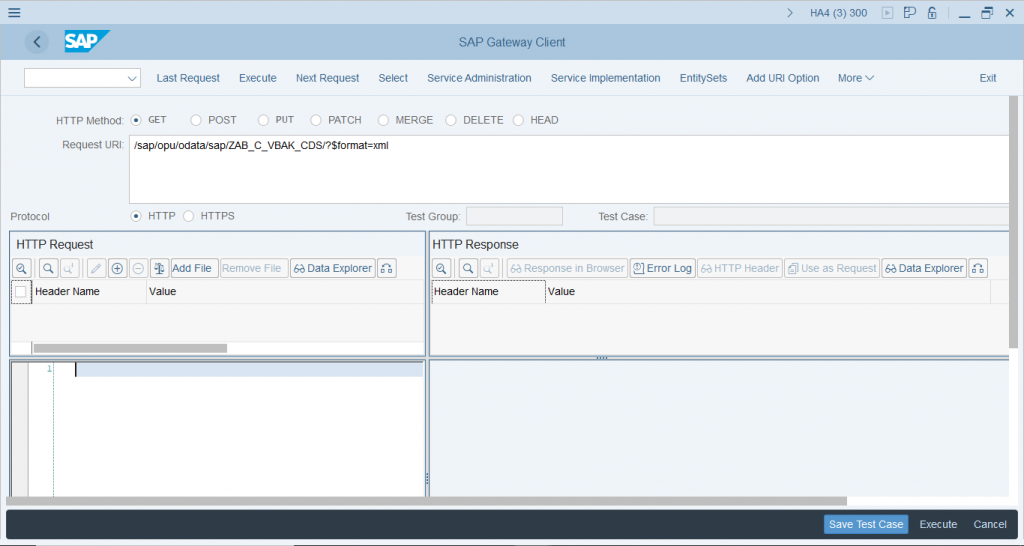Select the DELETE method radio button
Image resolution: width=1024 pixels, height=546 pixels.
[x=451, y=120]
